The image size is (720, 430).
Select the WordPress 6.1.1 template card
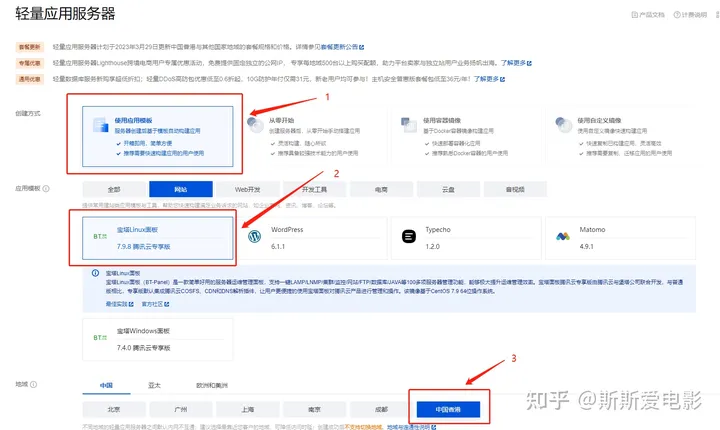312,238
